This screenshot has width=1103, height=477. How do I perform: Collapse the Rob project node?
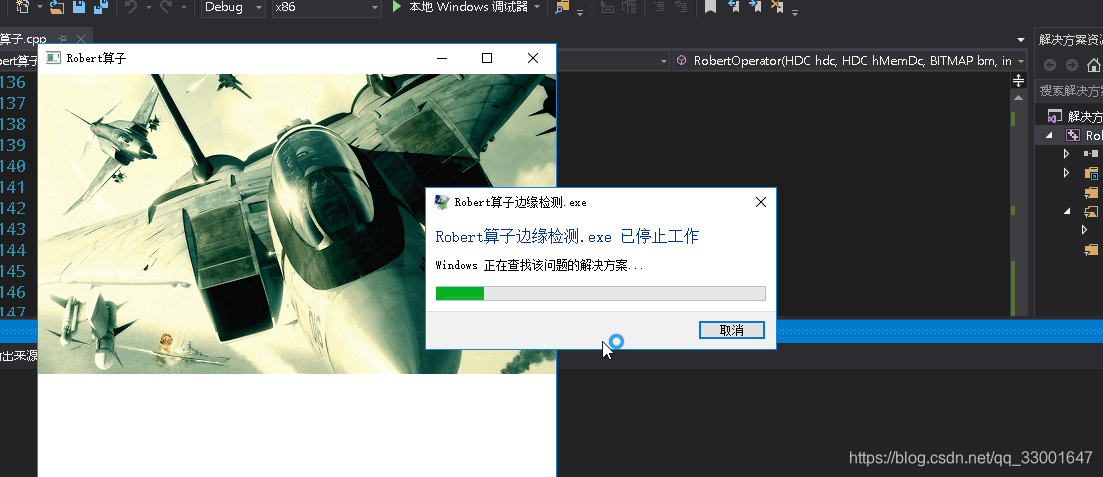pos(1050,135)
